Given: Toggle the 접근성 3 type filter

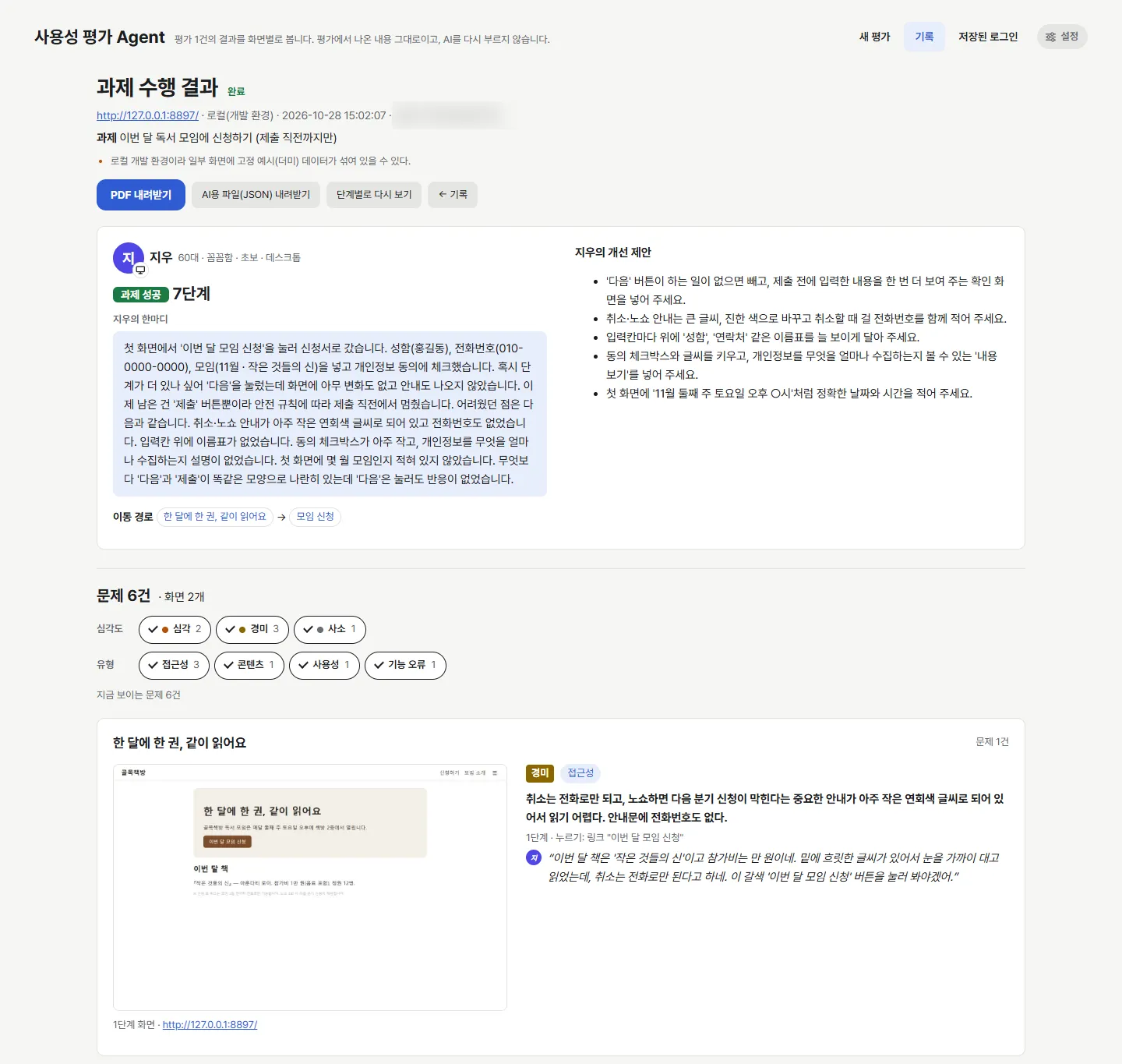Looking at the screenshot, I should click(x=174, y=665).
